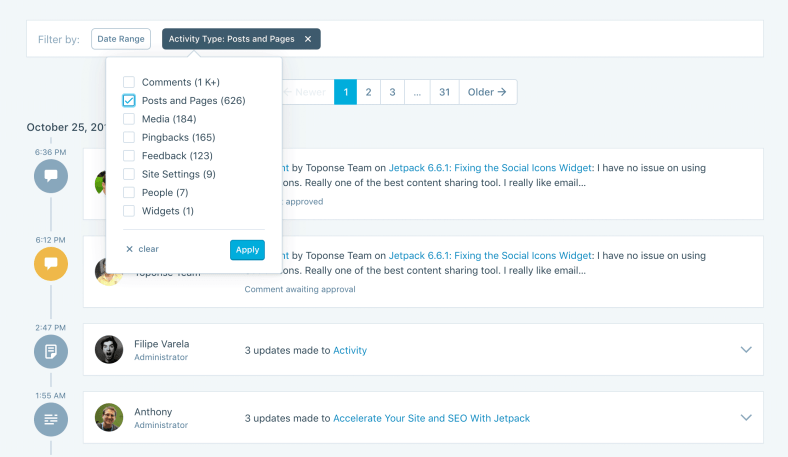This screenshot has height=457, width=788.
Task: Open Accelerate Your Site and SEO With Jetpack link
Action: click(431, 418)
